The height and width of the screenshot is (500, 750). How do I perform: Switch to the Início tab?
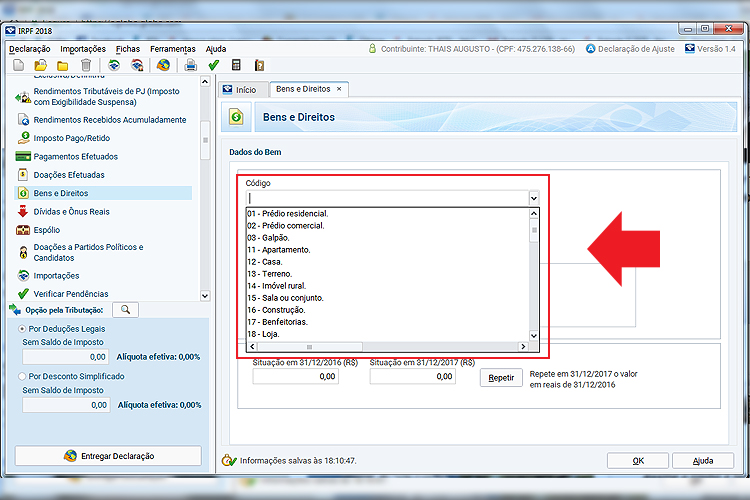tap(243, 89)
